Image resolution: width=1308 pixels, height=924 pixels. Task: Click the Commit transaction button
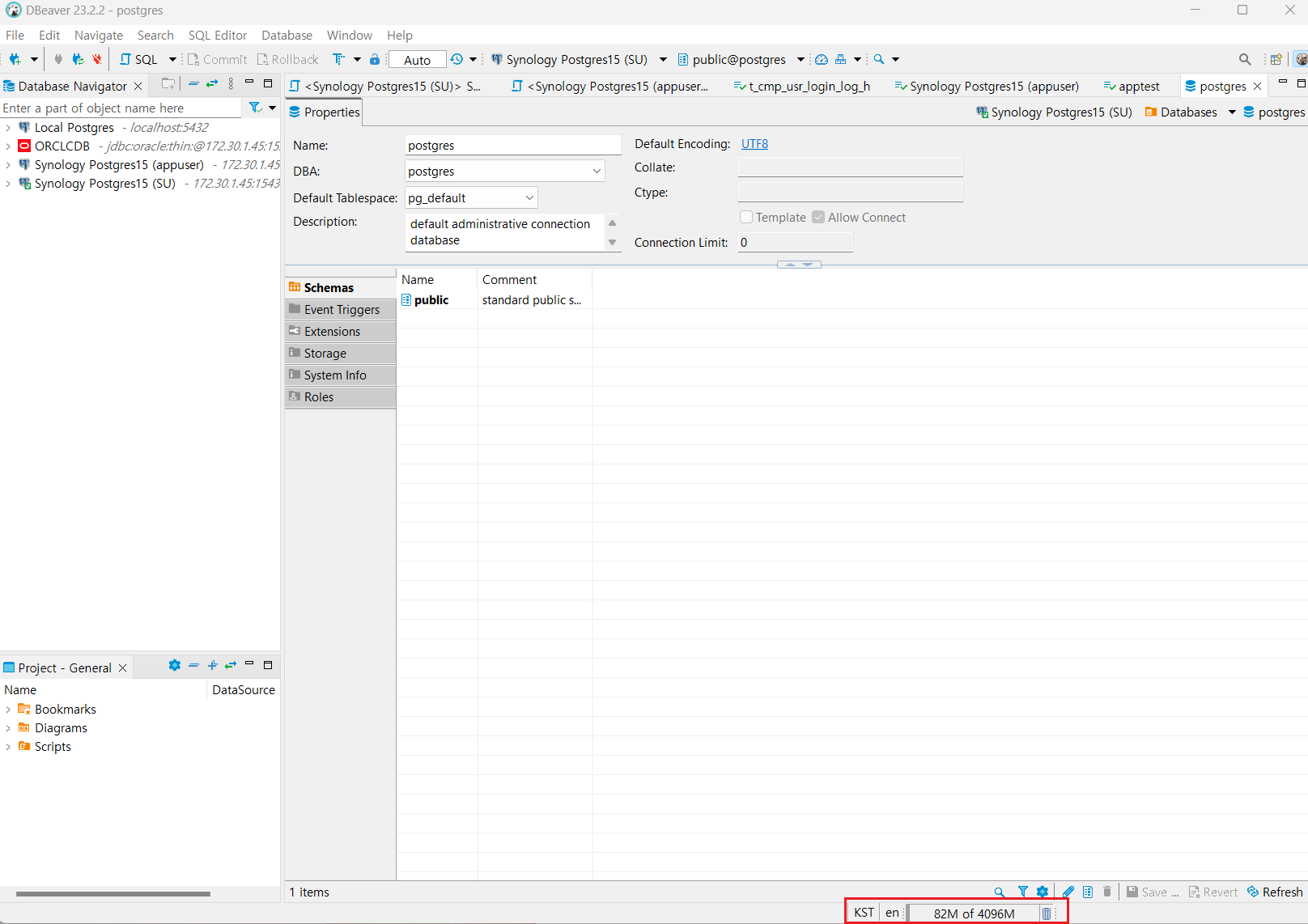point(217,59)
